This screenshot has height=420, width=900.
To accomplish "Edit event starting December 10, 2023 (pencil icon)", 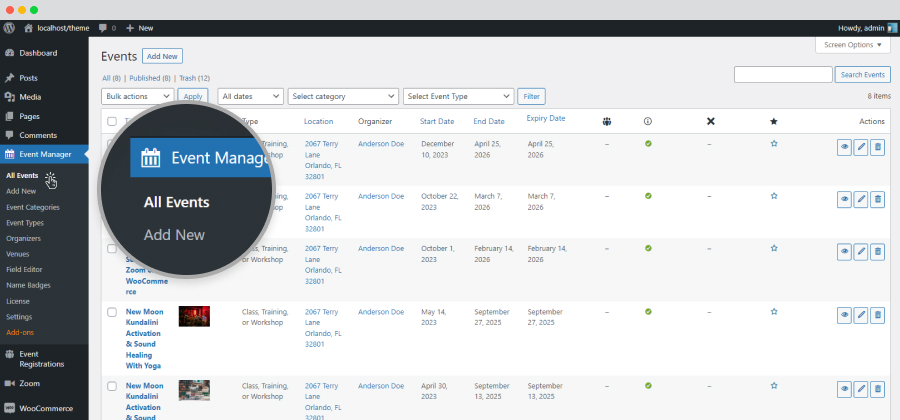I will 861,147.
